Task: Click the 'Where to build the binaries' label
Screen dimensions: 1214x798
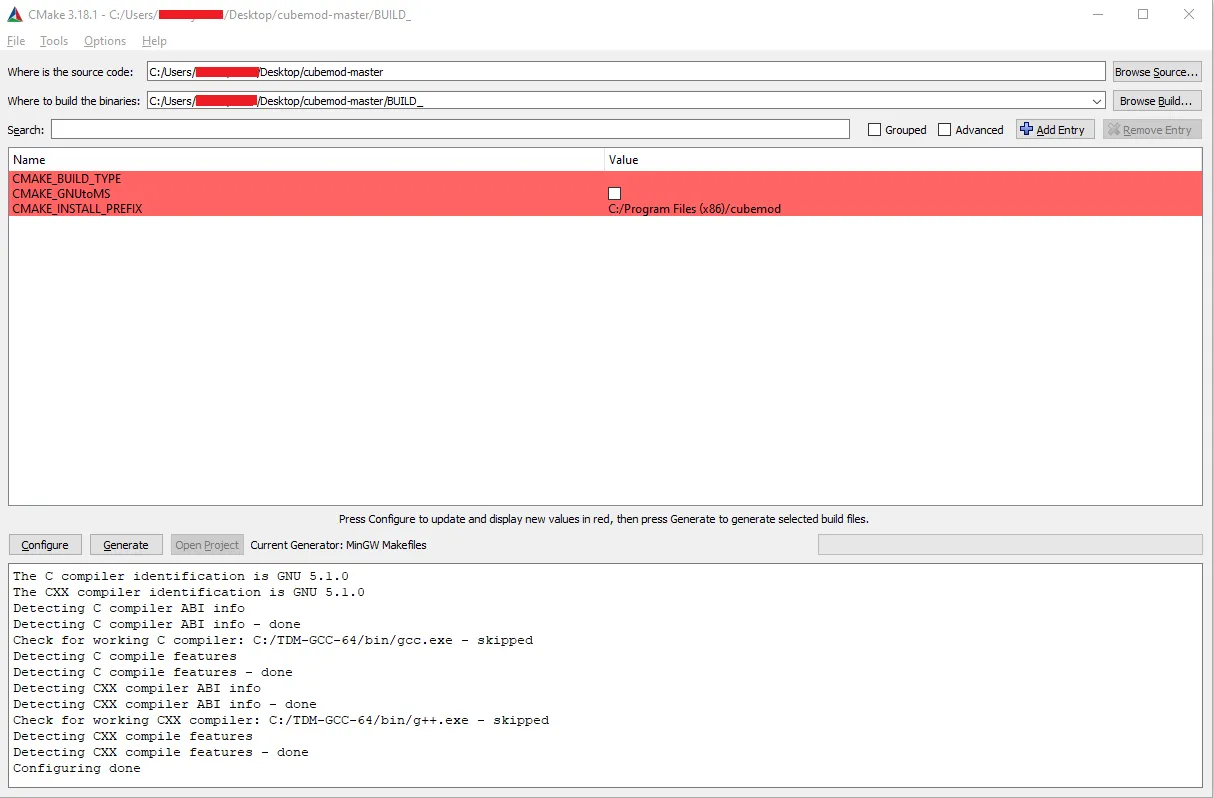Action: pyautogui.click(x=74, y=101)
